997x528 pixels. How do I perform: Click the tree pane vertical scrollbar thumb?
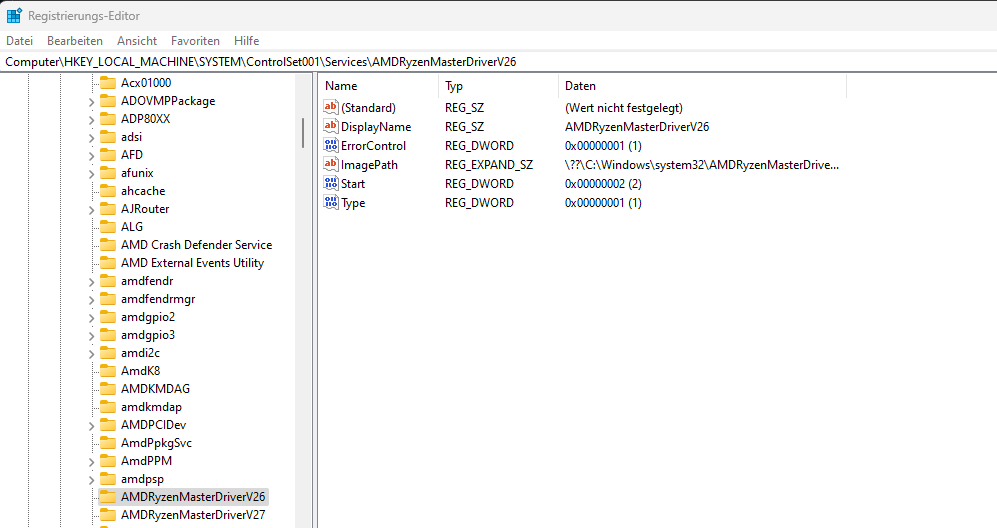[x=303, y=133]
